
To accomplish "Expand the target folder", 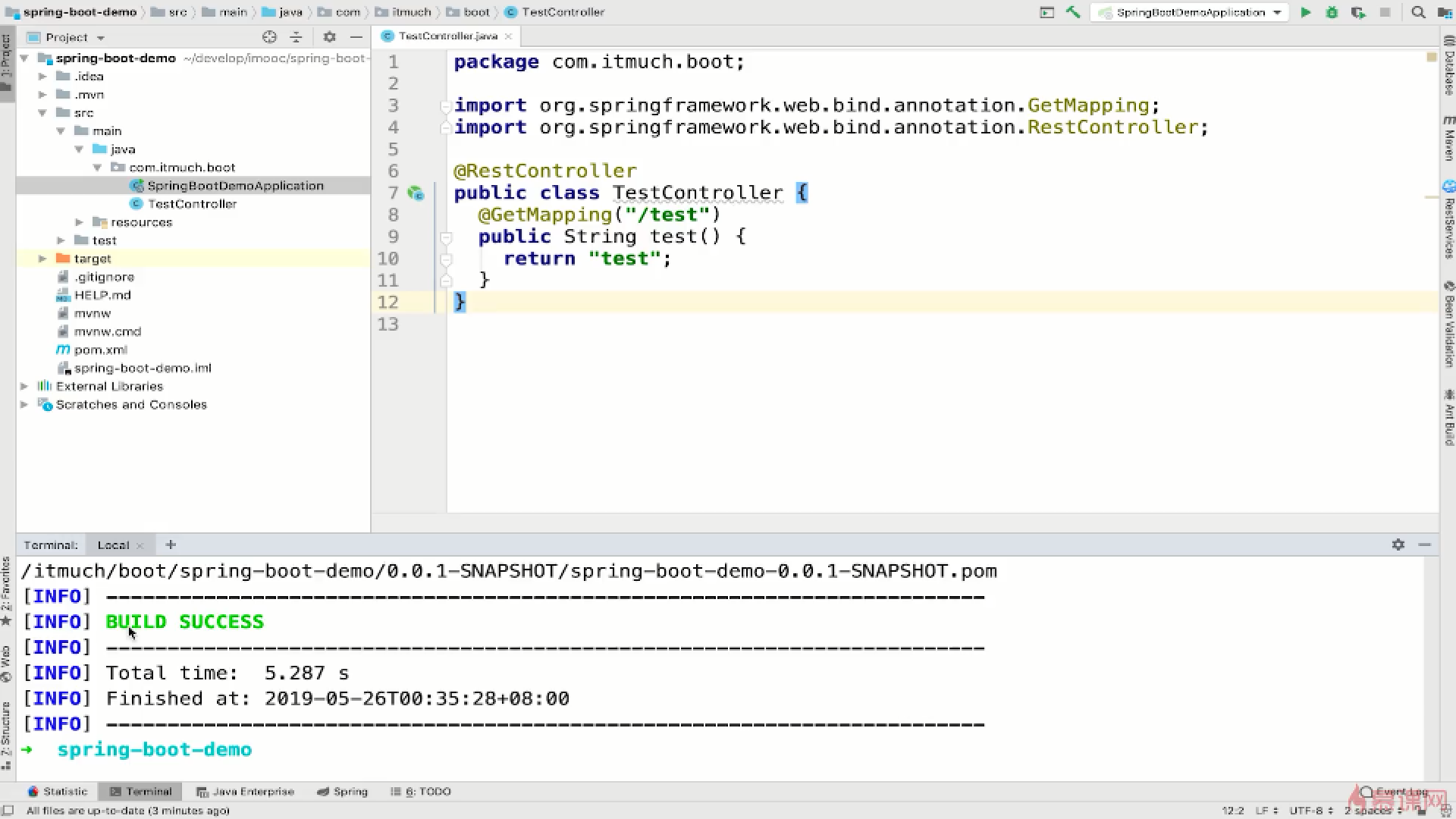I will tap(42, 259).
